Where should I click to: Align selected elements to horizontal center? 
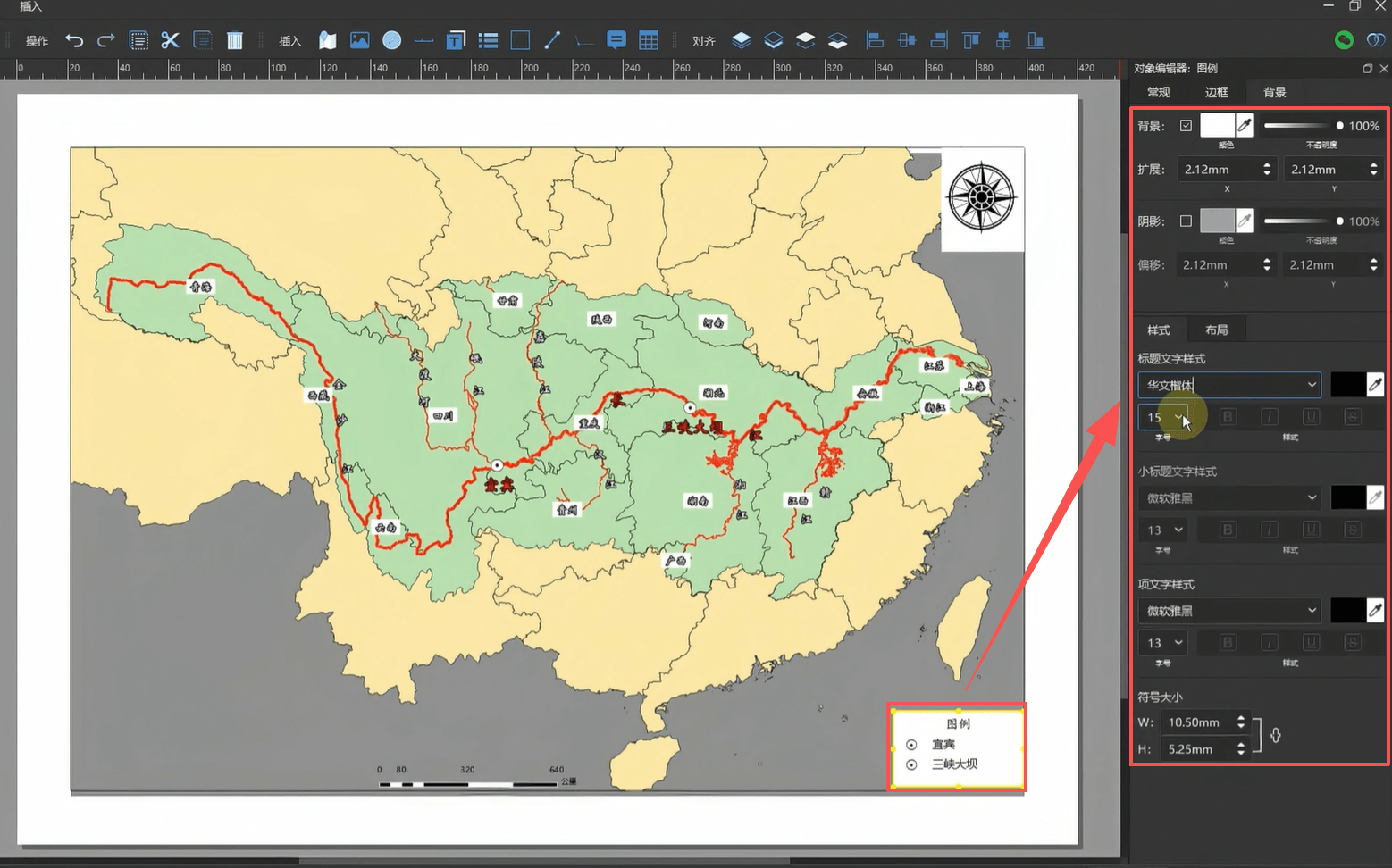907,40
